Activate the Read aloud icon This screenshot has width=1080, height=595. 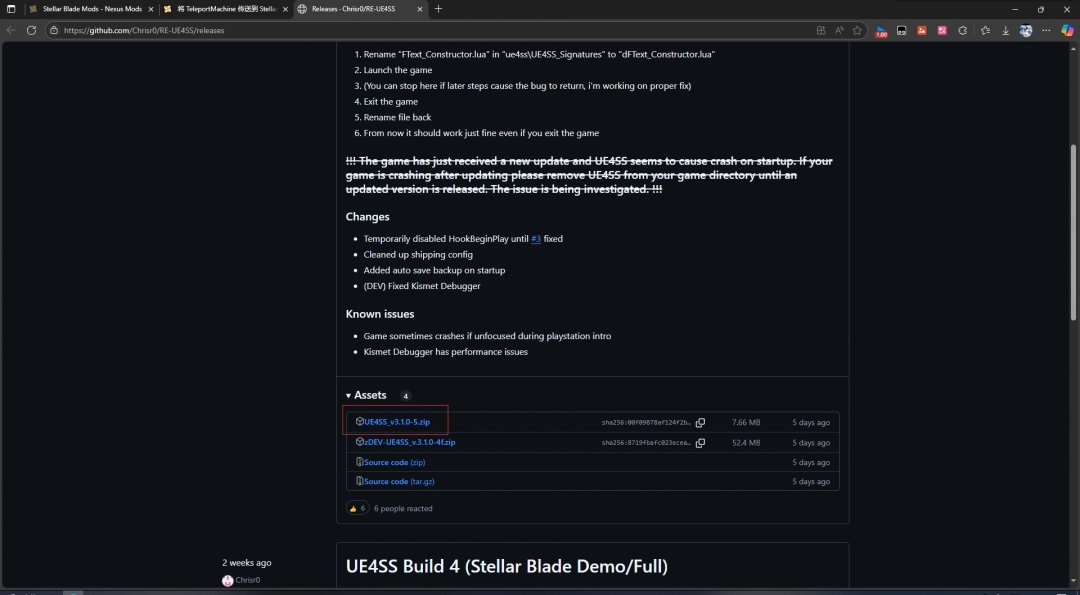839,30
